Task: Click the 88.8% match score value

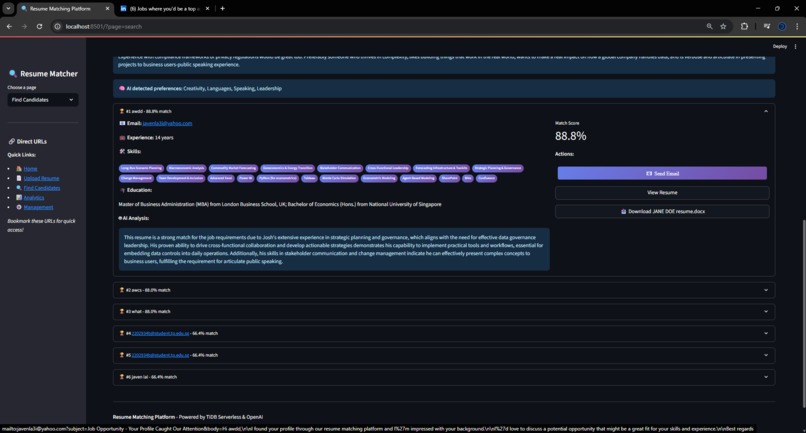Action: (x=570, y=136)
